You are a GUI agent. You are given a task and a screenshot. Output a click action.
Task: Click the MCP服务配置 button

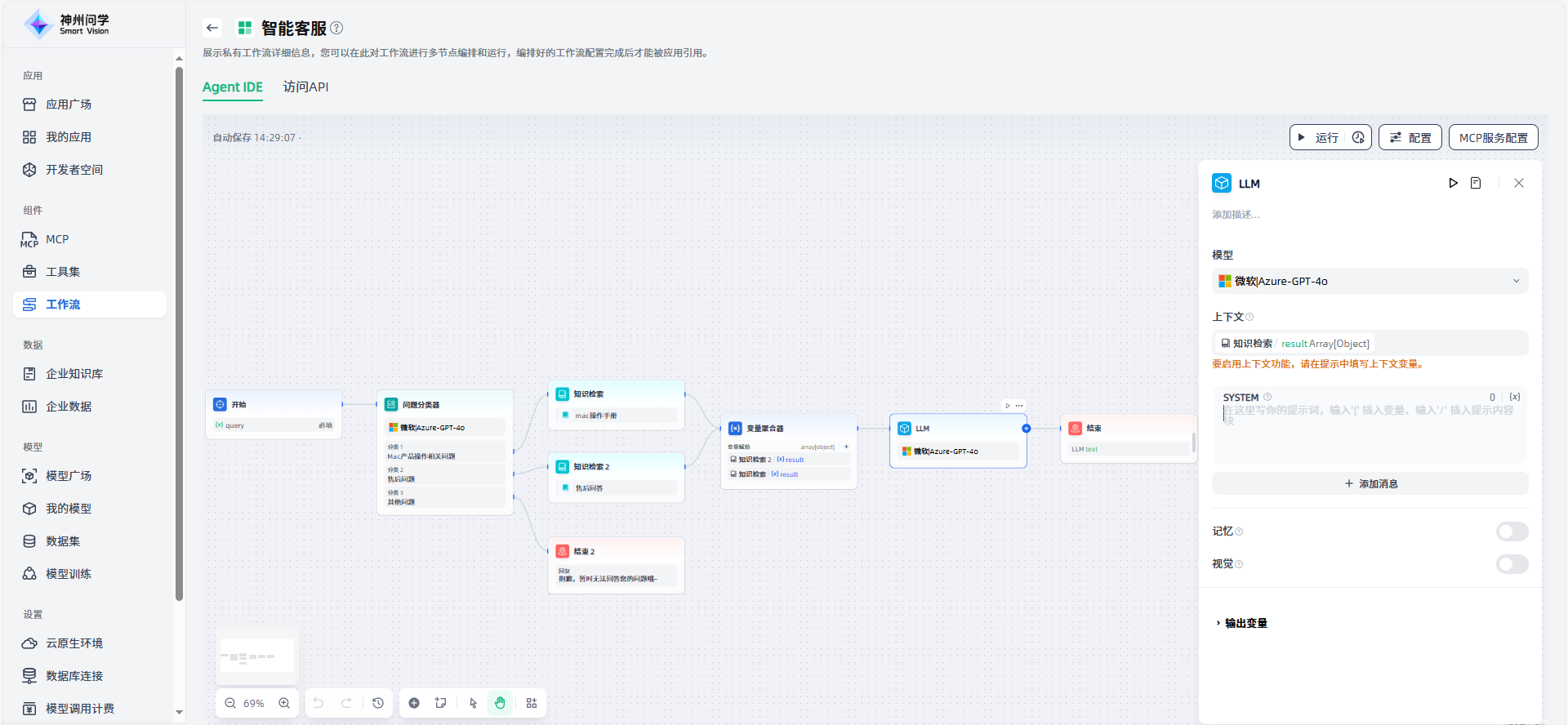1493,138
